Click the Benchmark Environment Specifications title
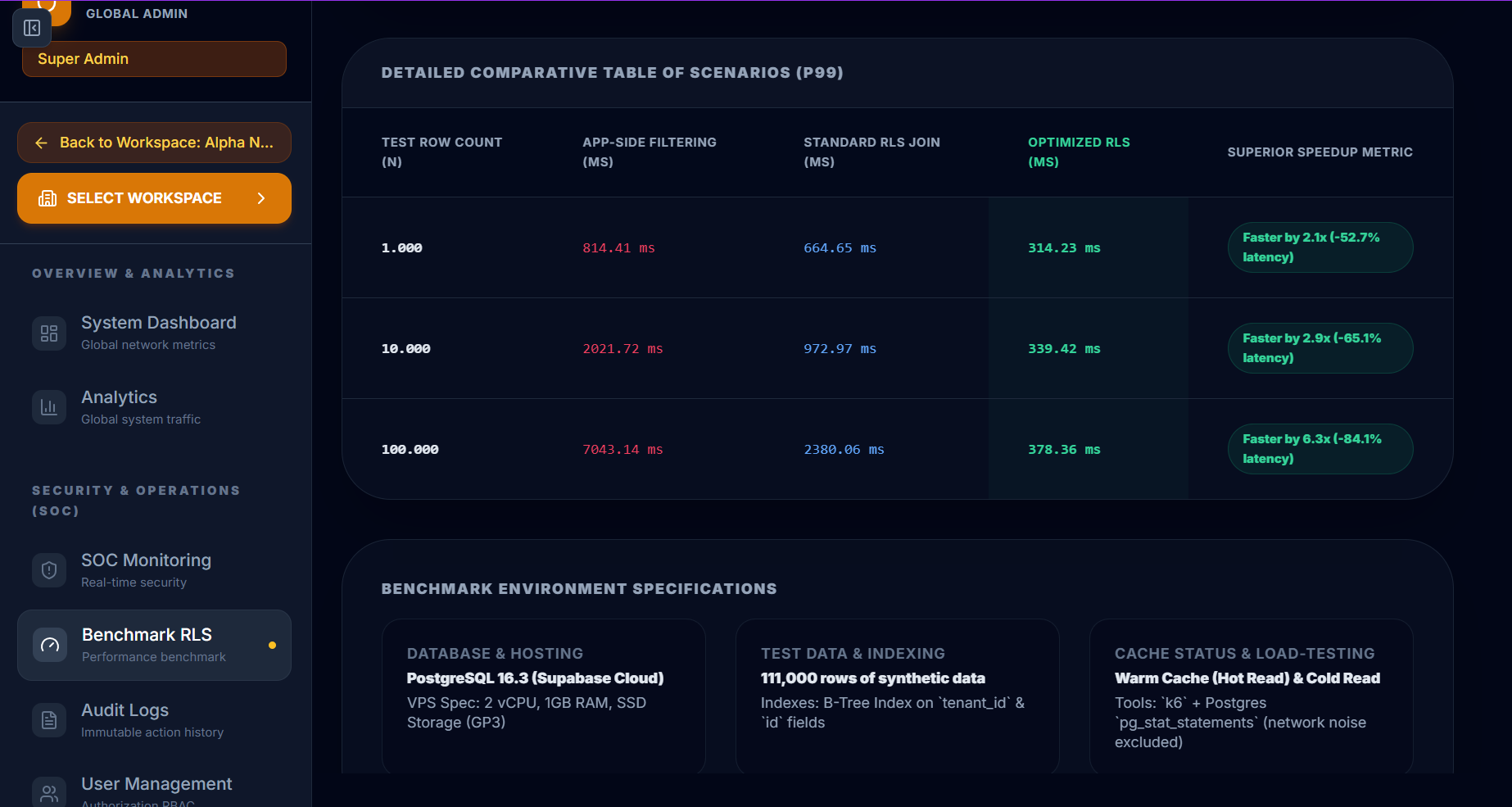The image size is (1512, 807). click(x=579, y=589)
